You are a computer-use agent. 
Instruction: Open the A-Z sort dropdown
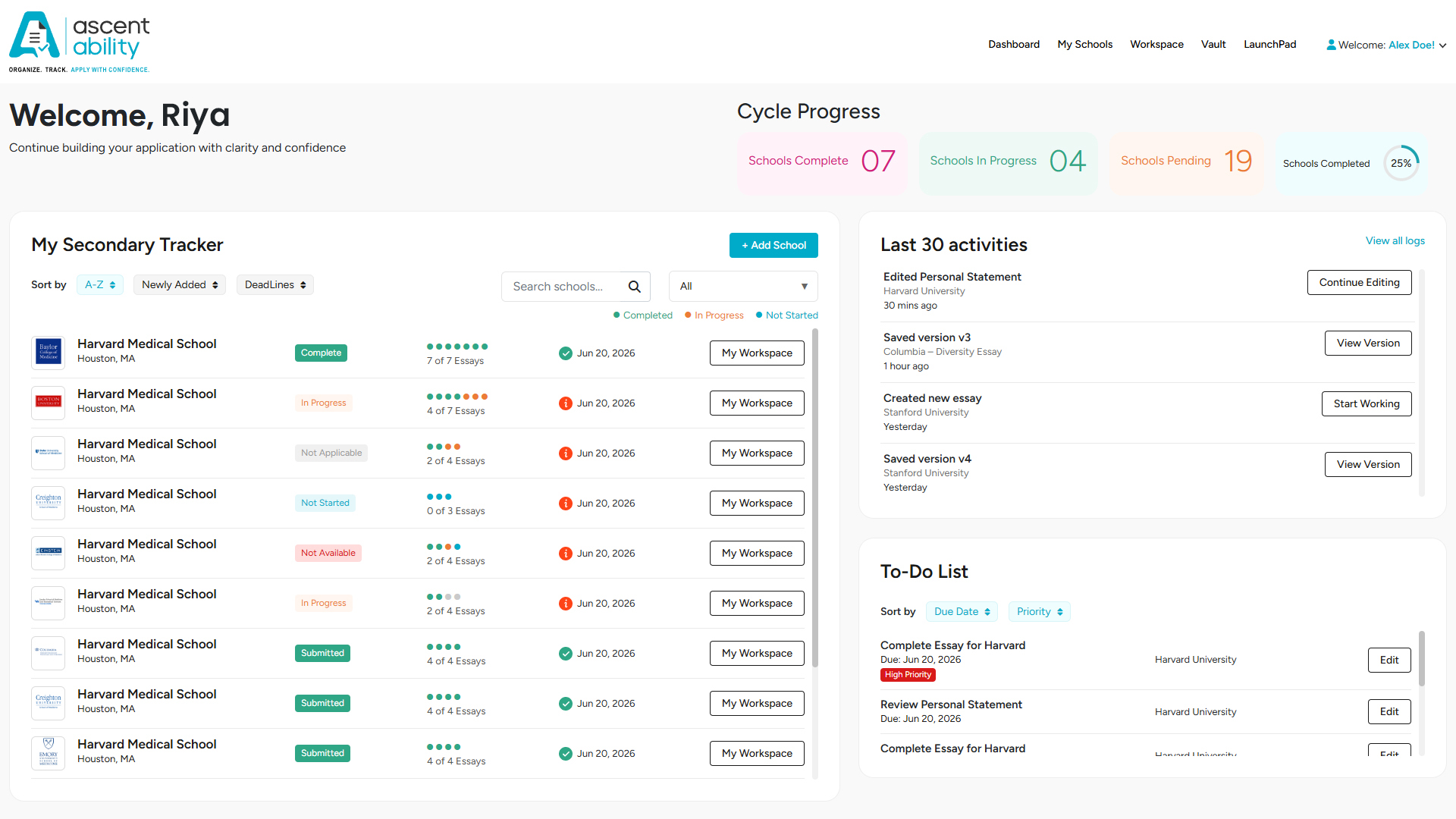pos(100,285)
